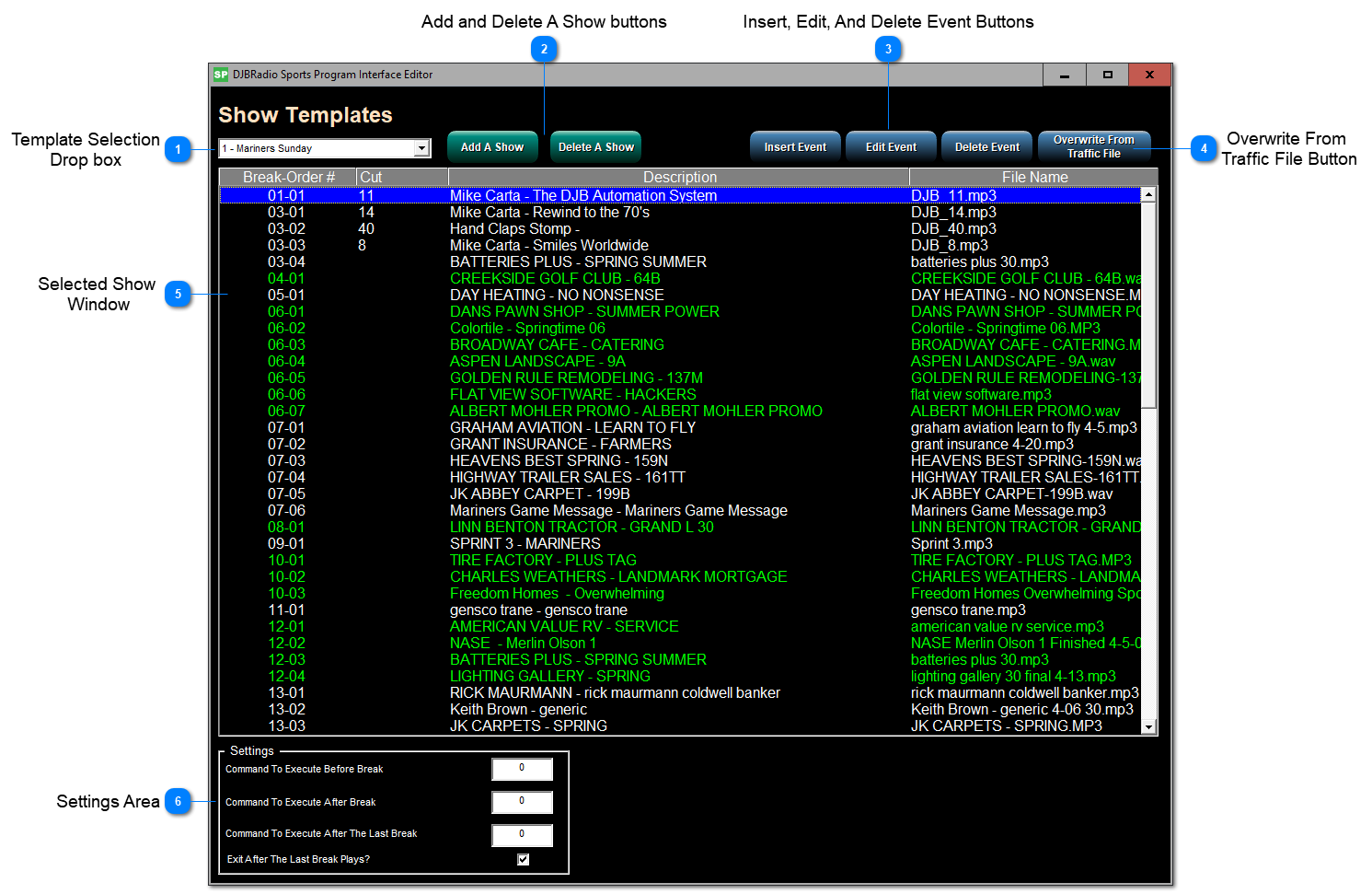Close the DJBRadio editor window
Image resolution: width=1372 pixels, height=894 pixels.
click(x=1149, y=75)
